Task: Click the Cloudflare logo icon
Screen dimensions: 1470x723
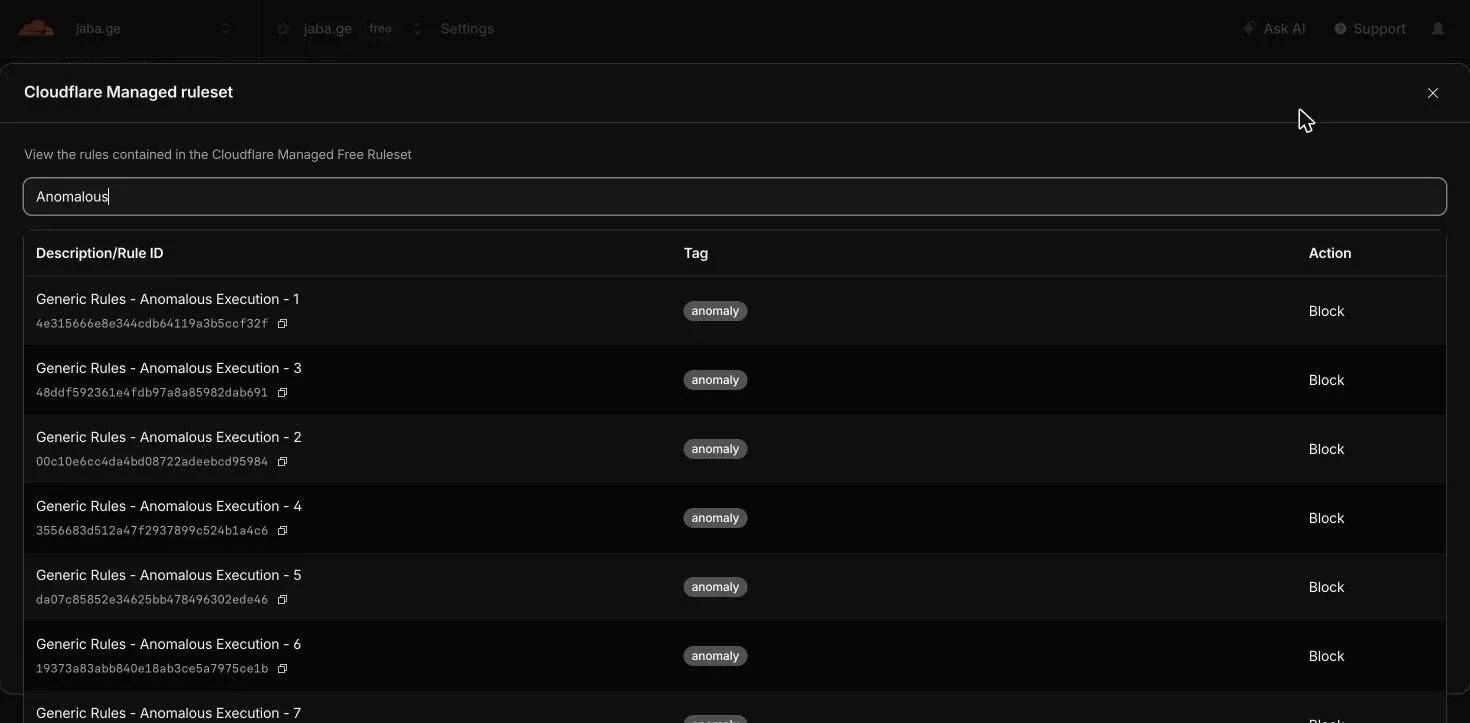Action: pyautogui.click(x=36, y=29)
